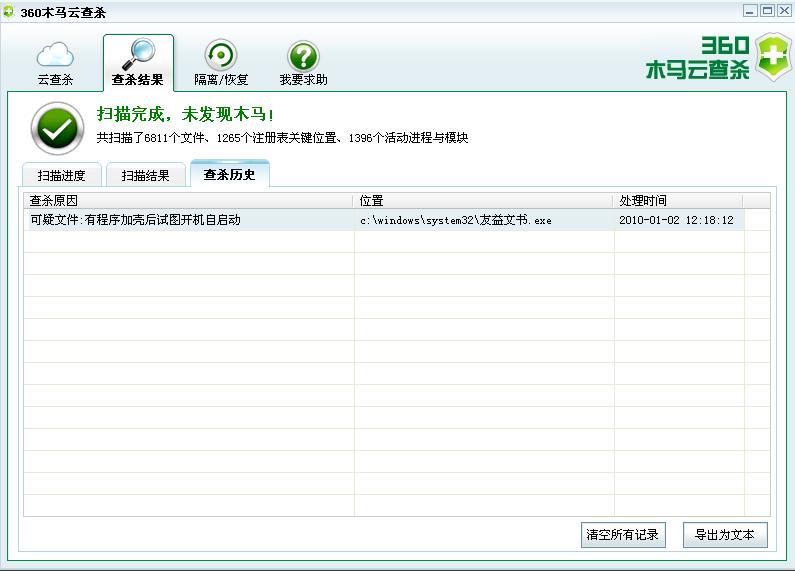The image size is (795, 571).
Task: Sort by 查杀原因 column header
Action: coord(188,201)
